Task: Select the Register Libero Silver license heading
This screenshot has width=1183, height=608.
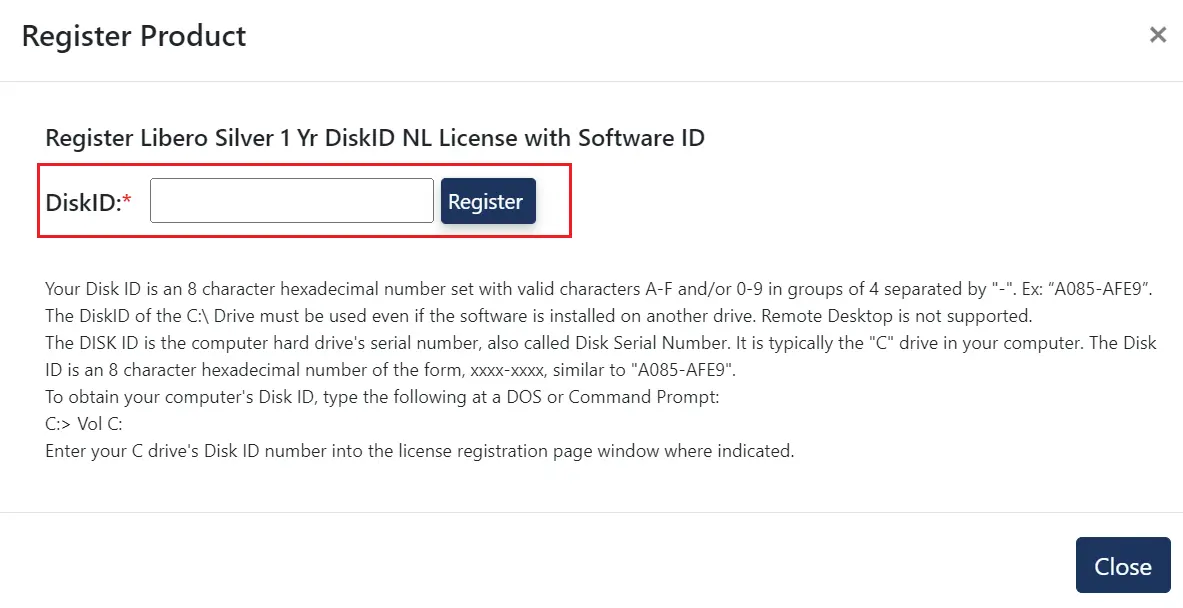Action: click(x=375, y=138)
